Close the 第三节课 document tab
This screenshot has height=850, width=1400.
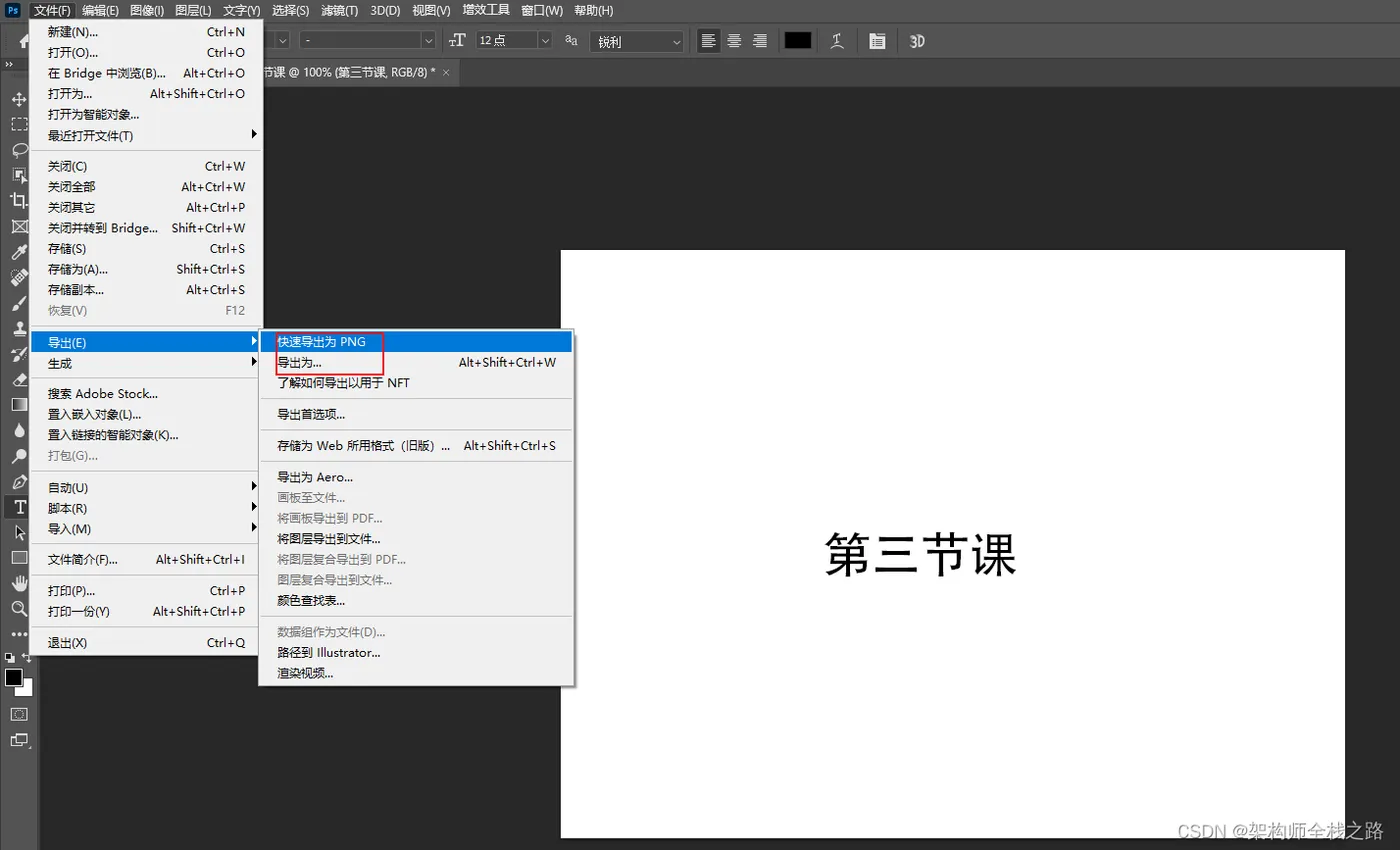[x=446, y=73]
